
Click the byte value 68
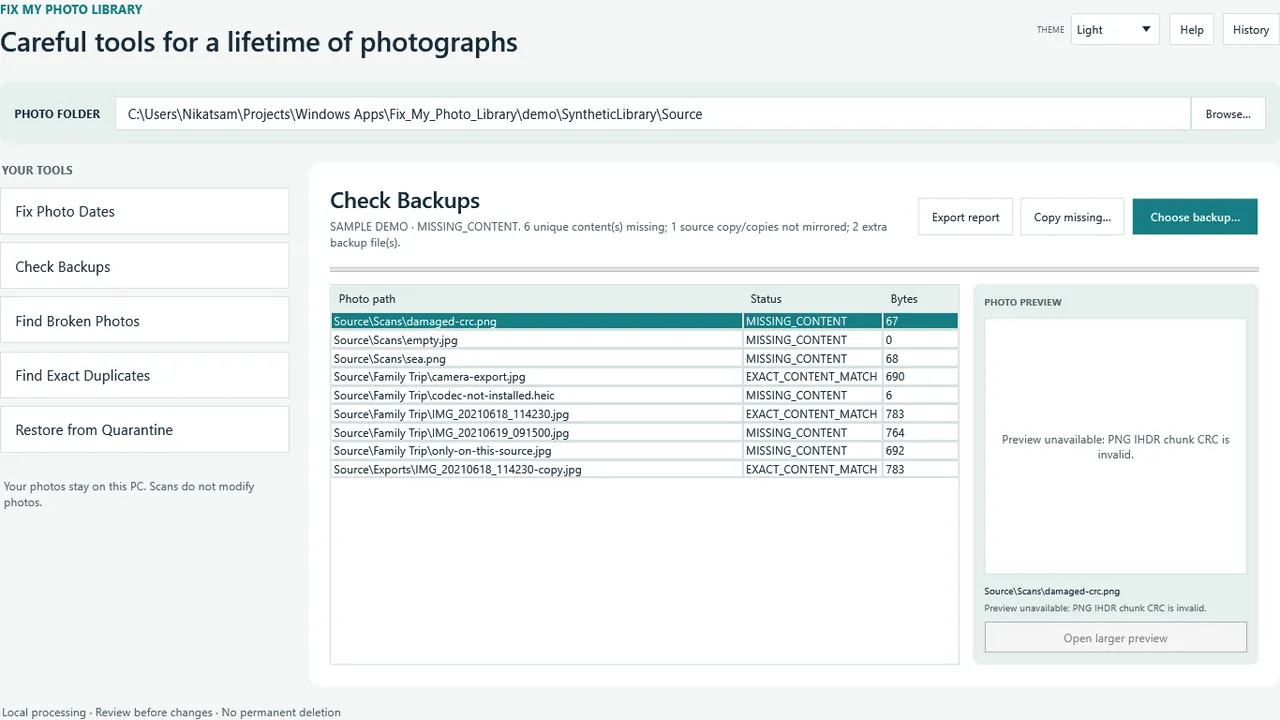click(892, 359)
